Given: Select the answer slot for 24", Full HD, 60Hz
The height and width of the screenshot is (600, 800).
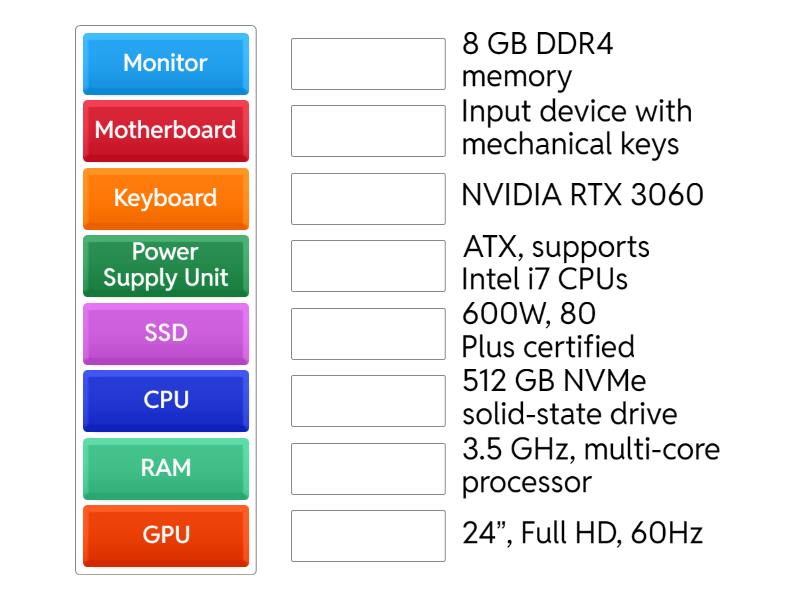Looking at the screenshot, I should (368, 535).
